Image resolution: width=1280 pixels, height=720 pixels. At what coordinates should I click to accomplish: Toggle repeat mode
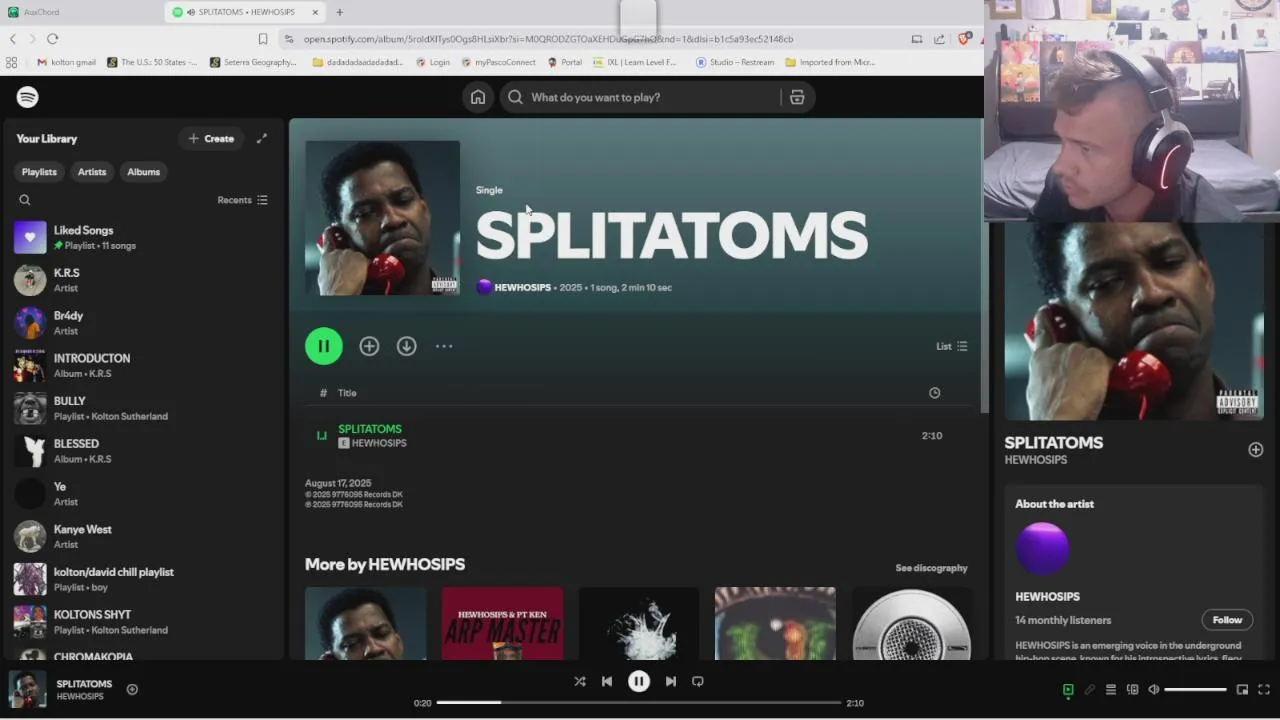[698, 681]
